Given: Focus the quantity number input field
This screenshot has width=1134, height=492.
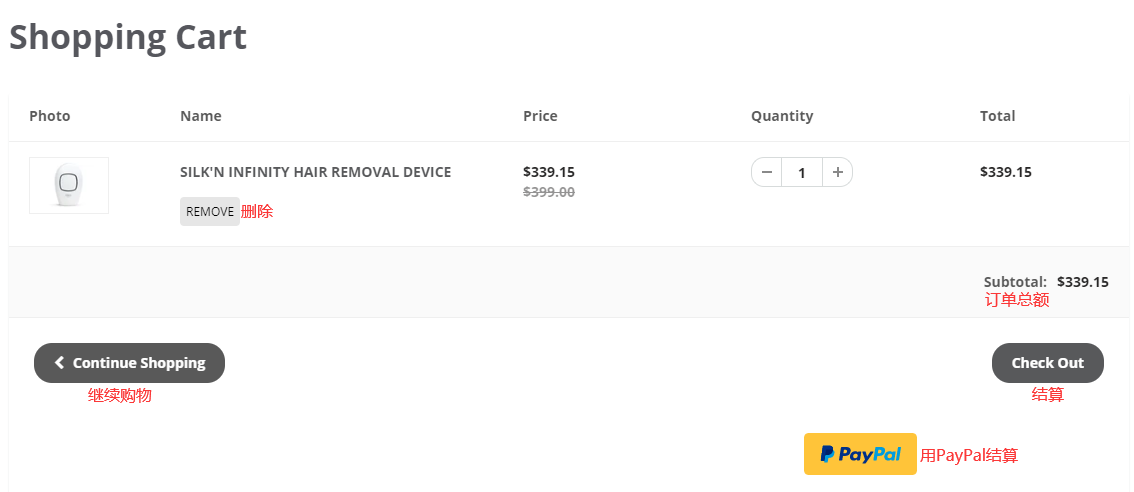Looking at the screenshot, I should [x=802, y=173].
